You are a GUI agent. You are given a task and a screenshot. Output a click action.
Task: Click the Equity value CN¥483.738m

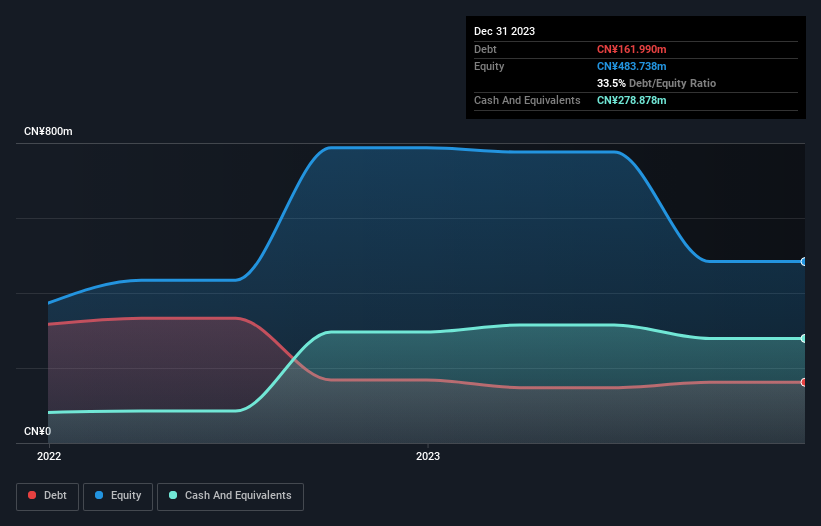(631, 66)
